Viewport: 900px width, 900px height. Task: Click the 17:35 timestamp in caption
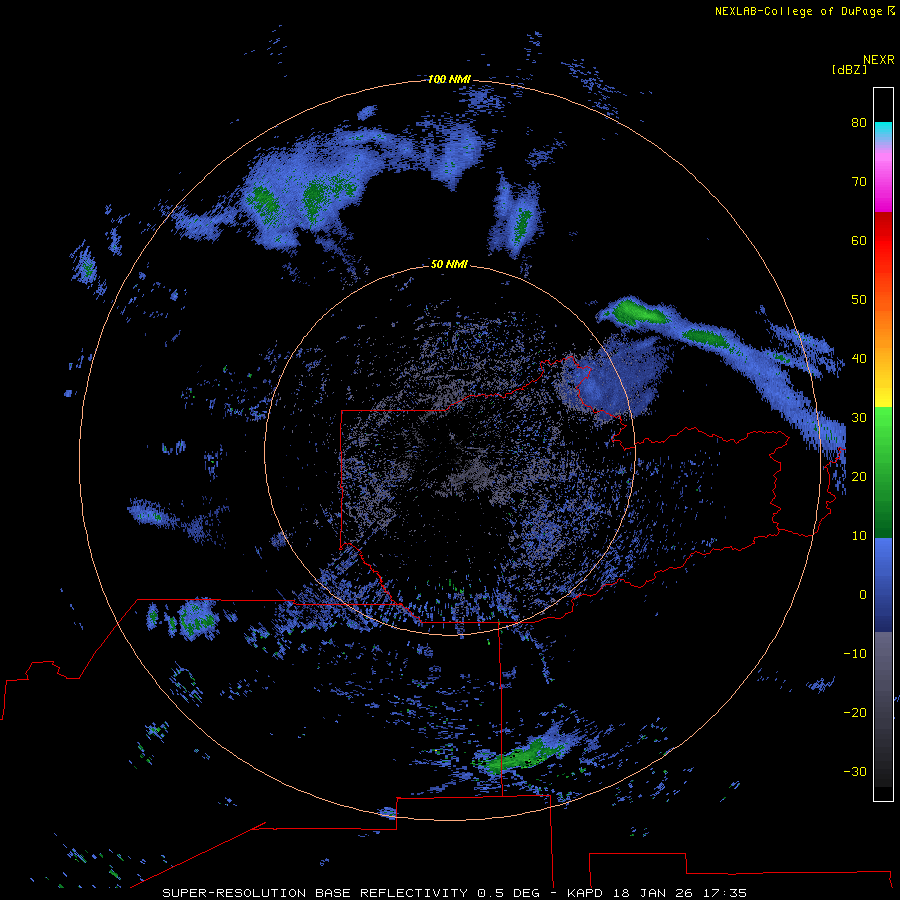click(x=725, y=893)
